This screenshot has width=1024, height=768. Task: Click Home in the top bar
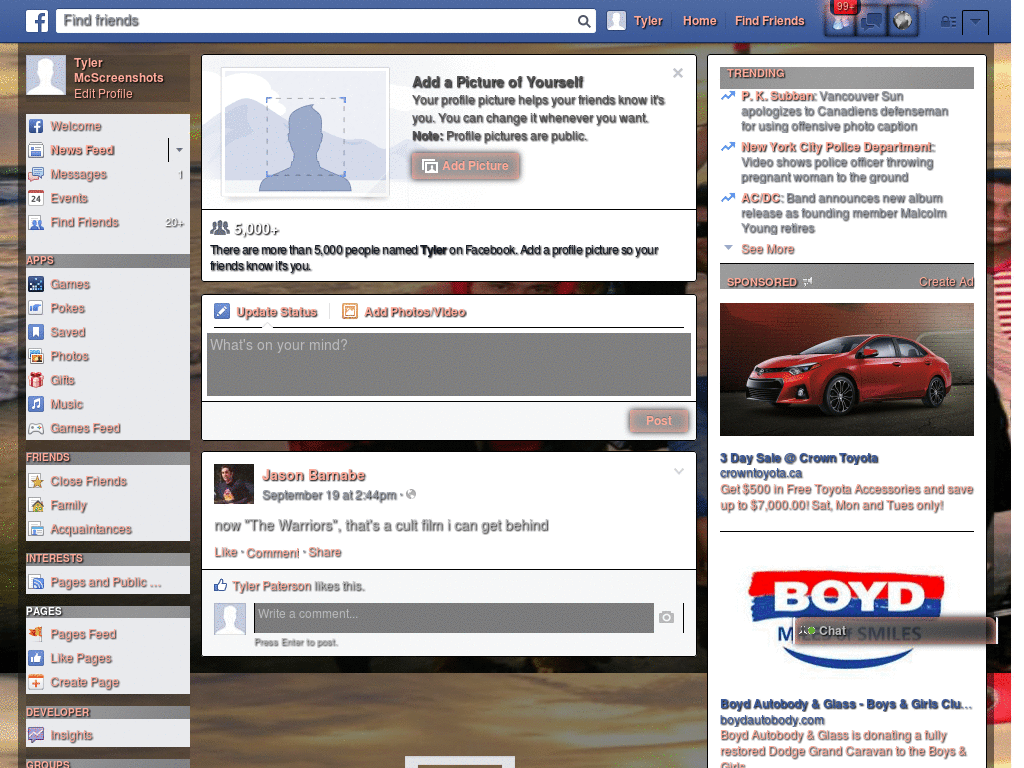[x=699, y=22]
